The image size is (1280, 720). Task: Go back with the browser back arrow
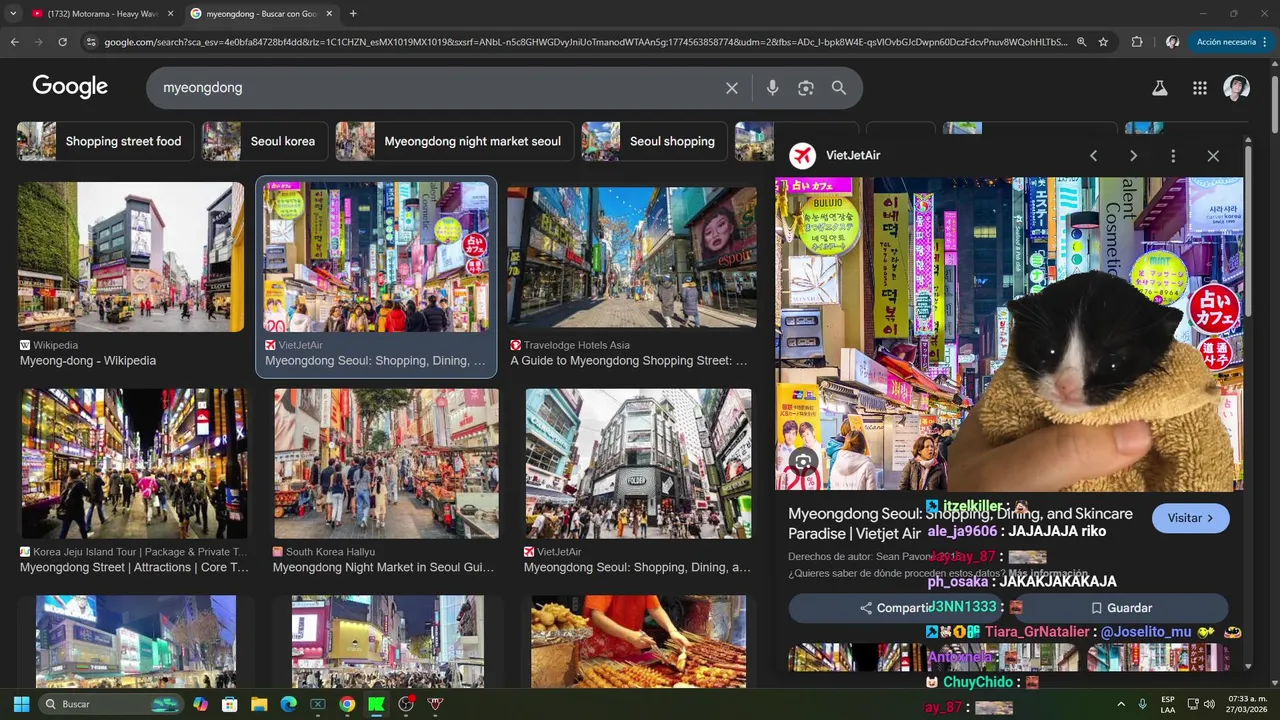14,42
